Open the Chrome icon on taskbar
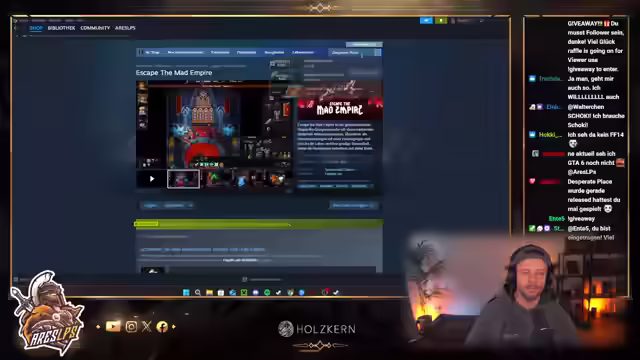 [290, 292]
